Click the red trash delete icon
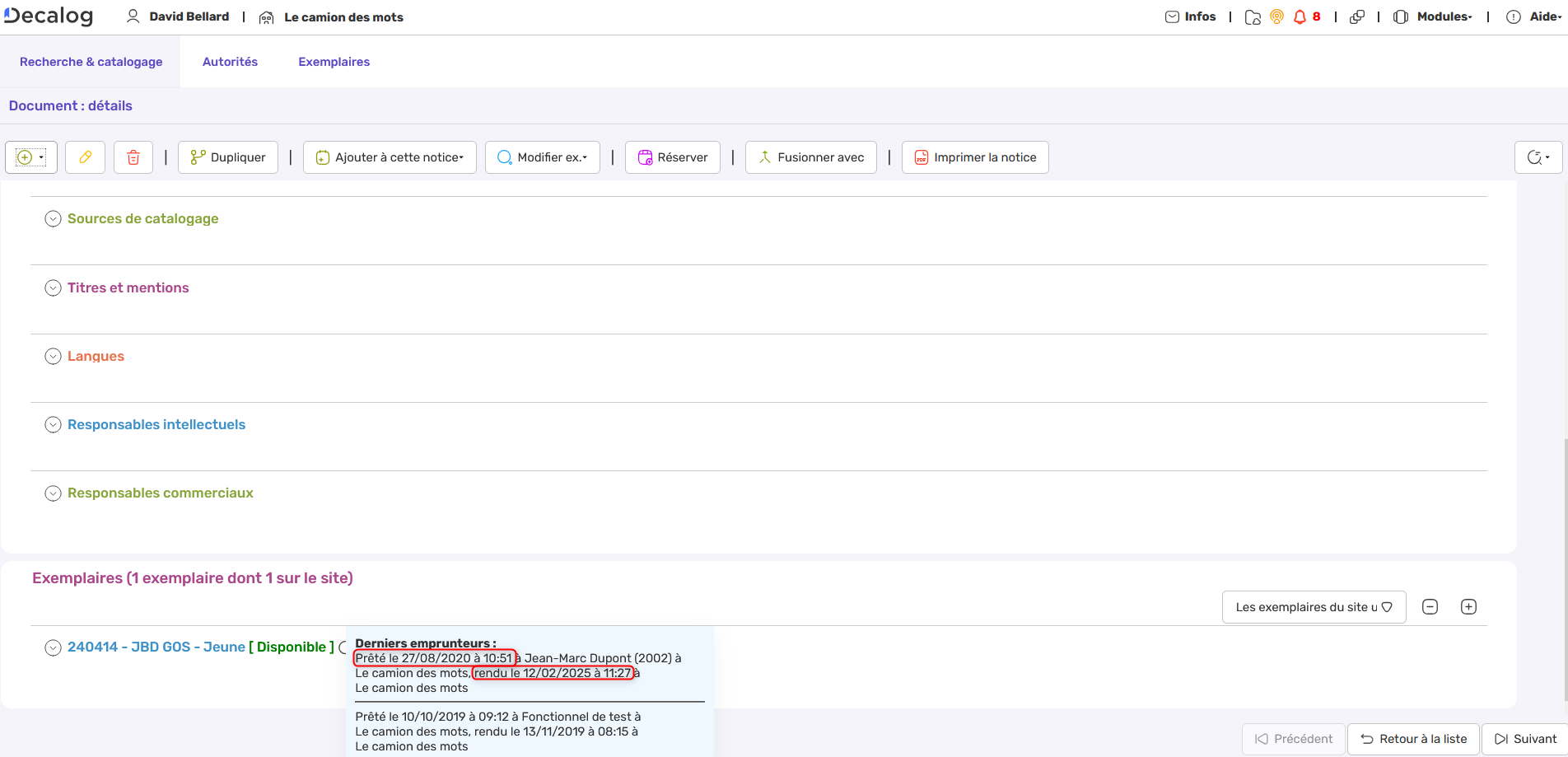Viewport: 1568px width, 757px height. (x=133, y=157)
